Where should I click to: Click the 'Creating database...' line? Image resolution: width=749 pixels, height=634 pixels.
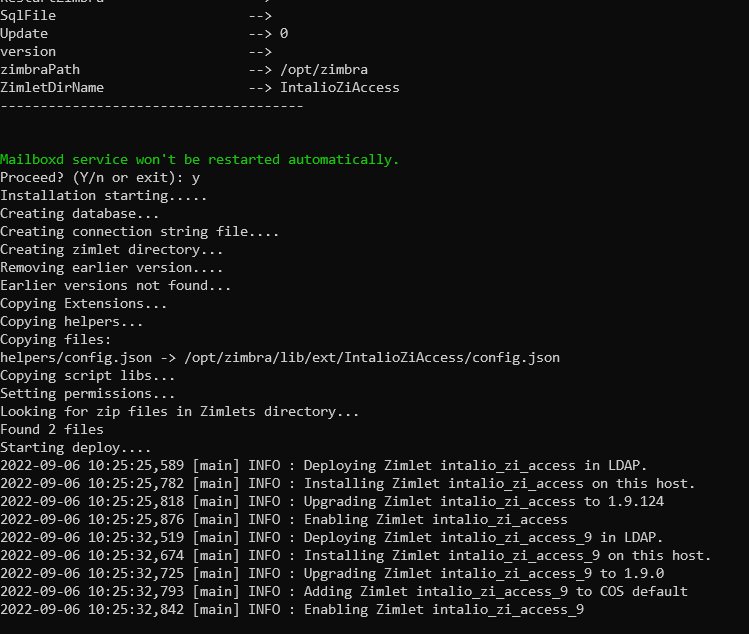click(79, 214)
